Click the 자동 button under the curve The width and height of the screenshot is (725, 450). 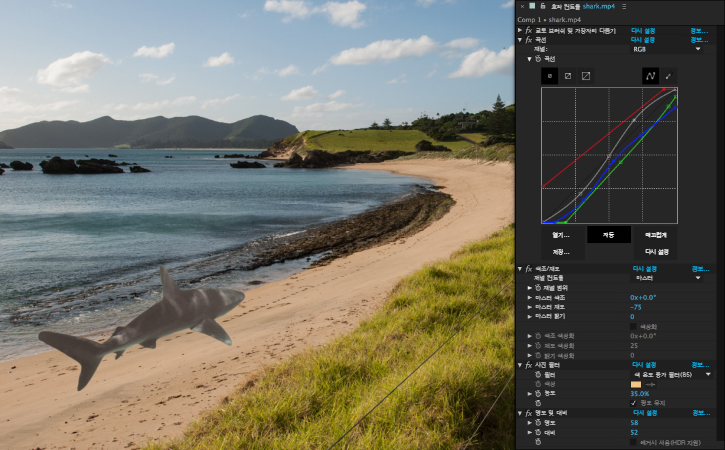[x=608, y=234]
